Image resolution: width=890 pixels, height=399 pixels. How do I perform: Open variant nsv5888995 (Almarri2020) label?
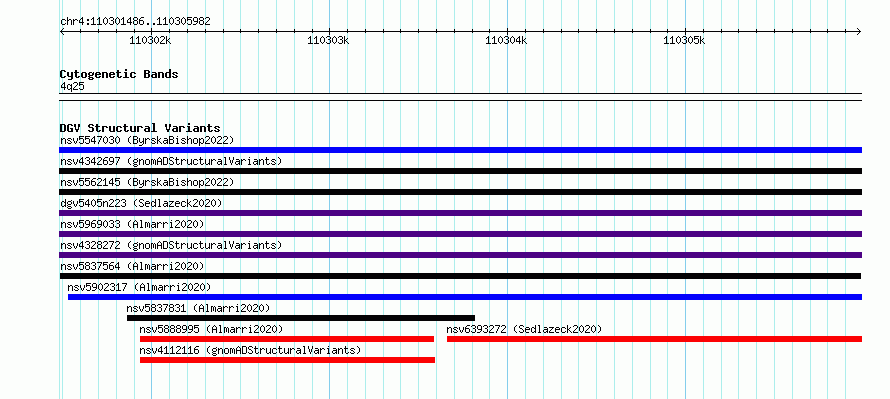pyautogui.click(x=211, y=329)
